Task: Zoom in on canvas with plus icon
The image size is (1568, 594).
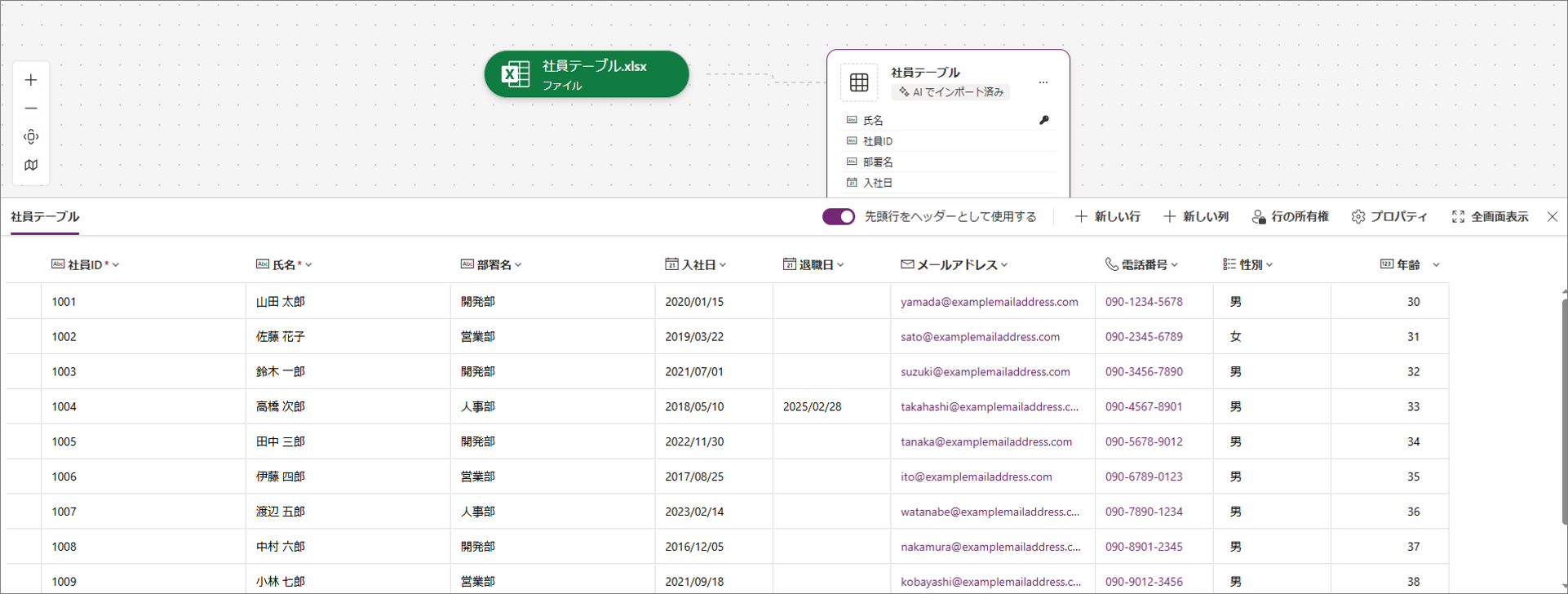Action: coord(31,80)
